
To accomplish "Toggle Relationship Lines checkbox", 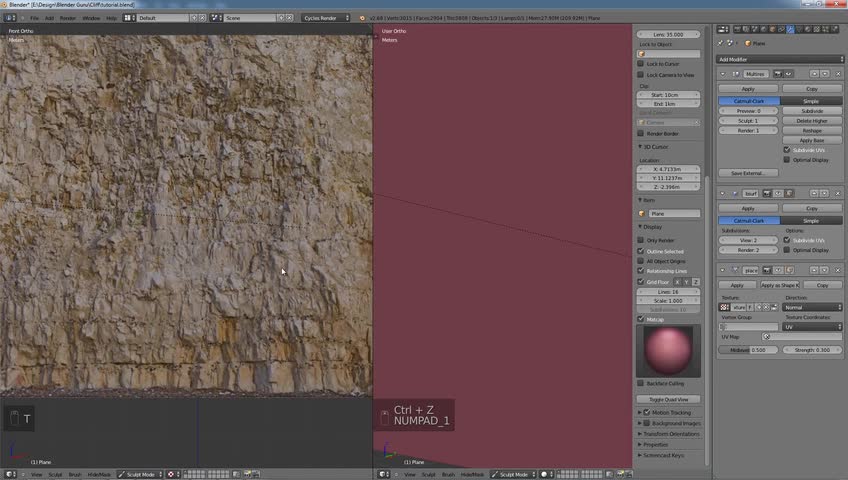I will 641,271.
